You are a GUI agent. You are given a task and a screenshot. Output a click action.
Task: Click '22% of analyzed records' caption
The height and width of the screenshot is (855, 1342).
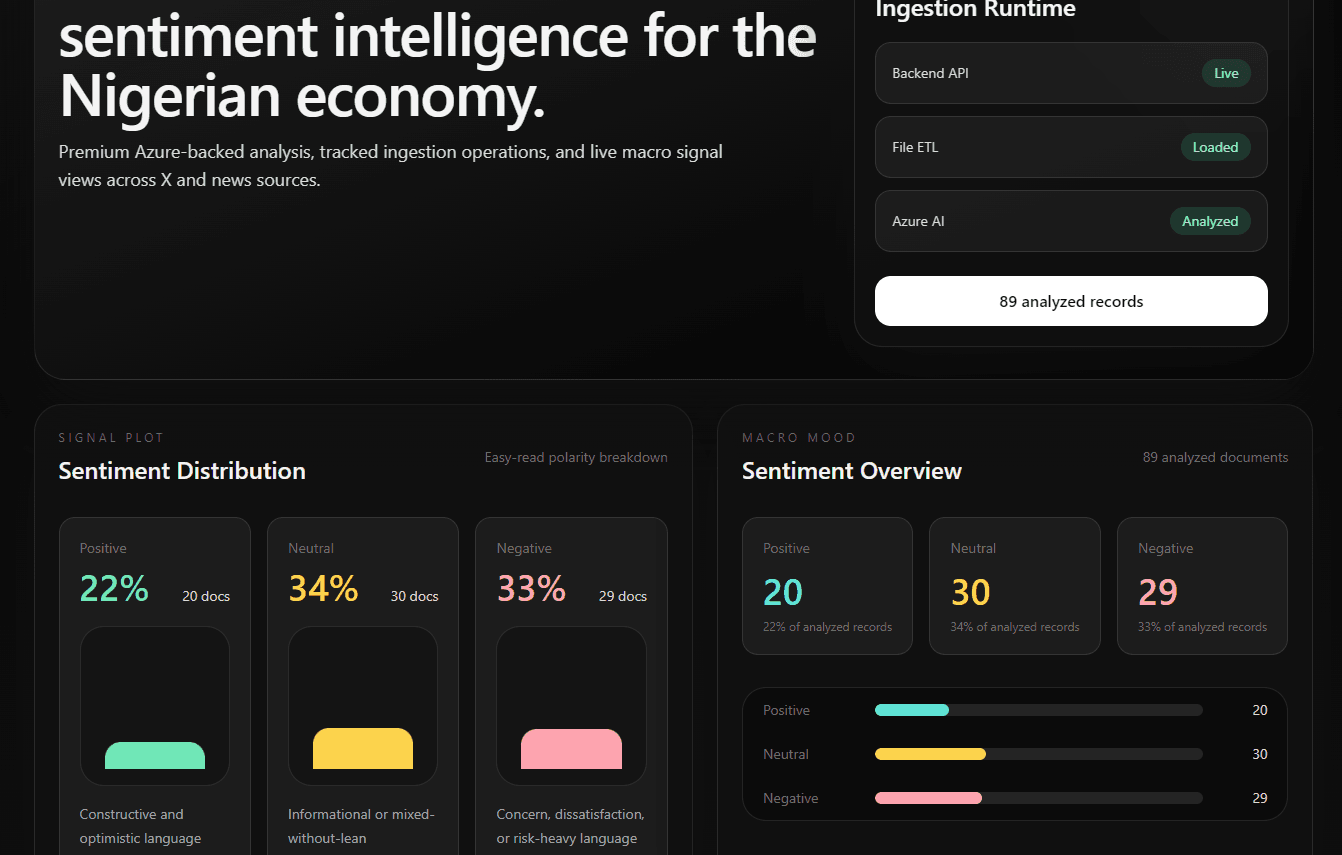click(827, 627)
